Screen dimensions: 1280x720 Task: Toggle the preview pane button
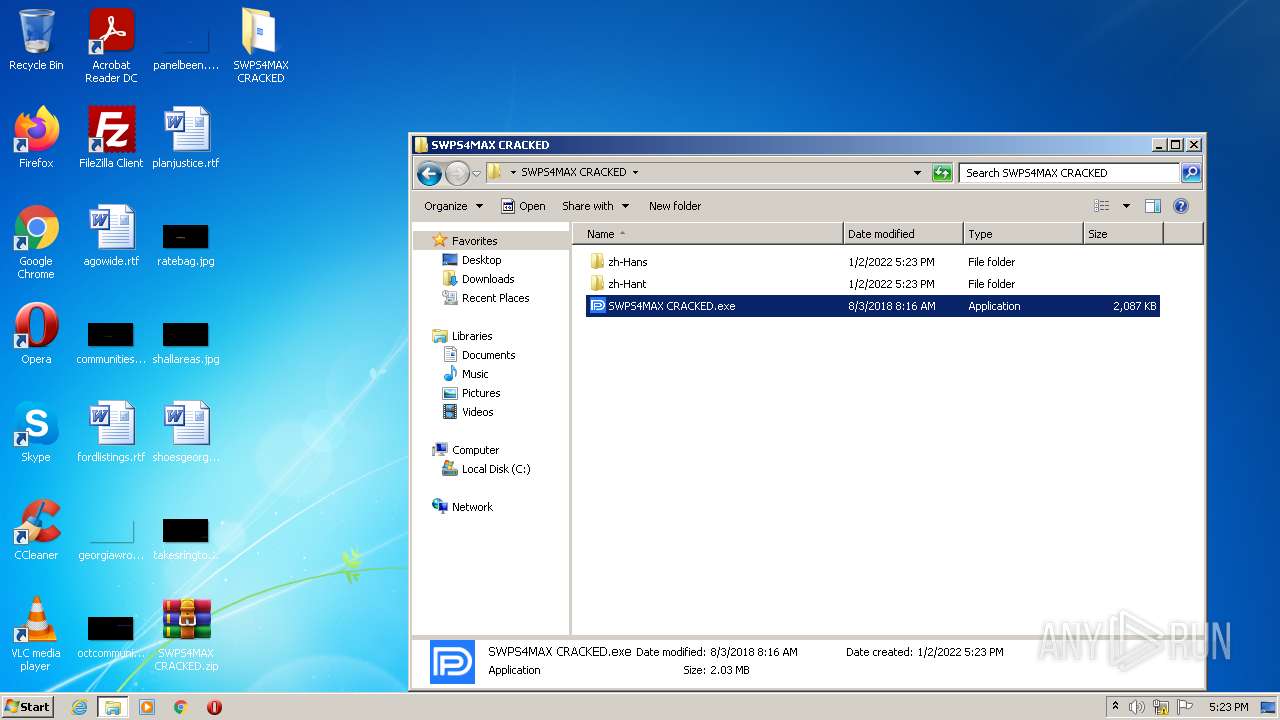click(x=1152, y=206)
